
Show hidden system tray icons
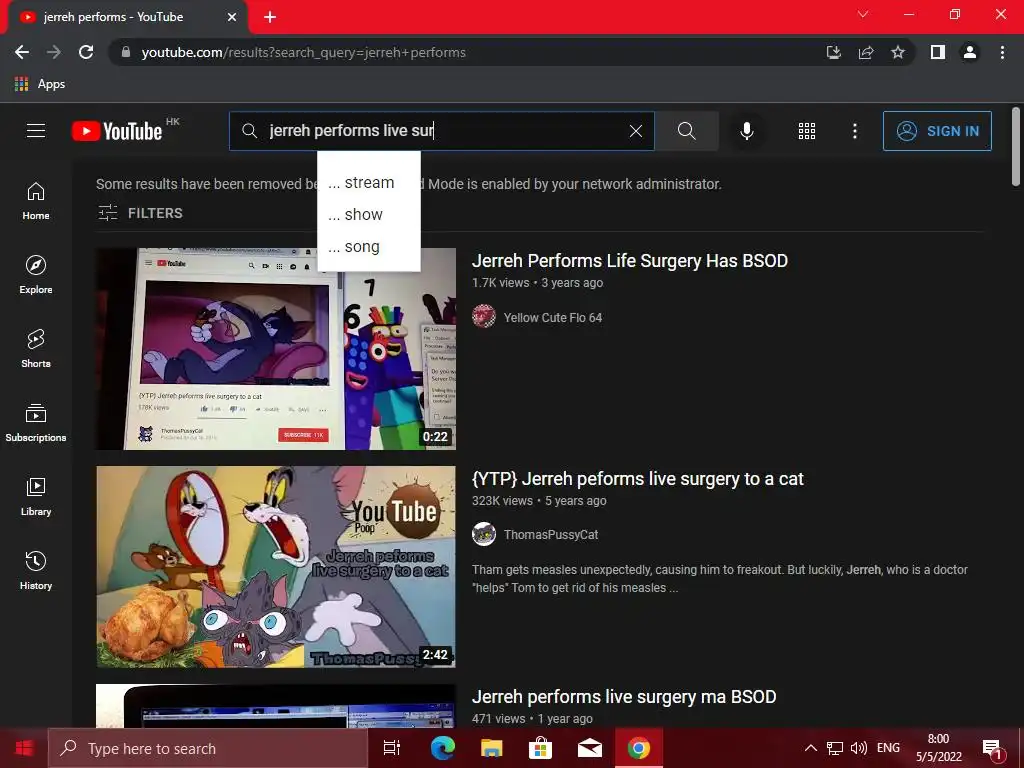[810, 748]
